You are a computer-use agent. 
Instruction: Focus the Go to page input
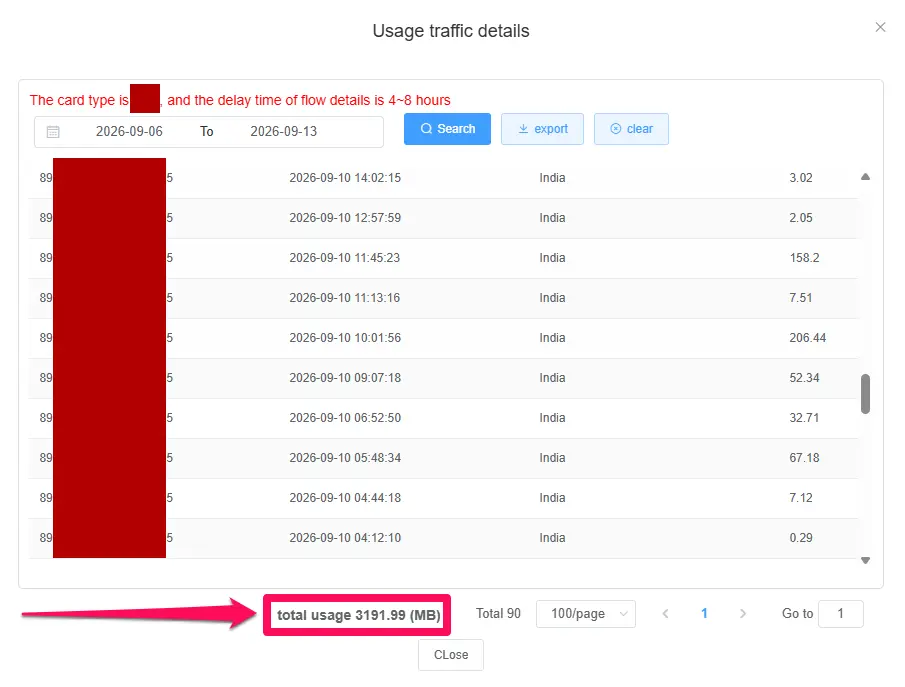(x=840, y=614)
